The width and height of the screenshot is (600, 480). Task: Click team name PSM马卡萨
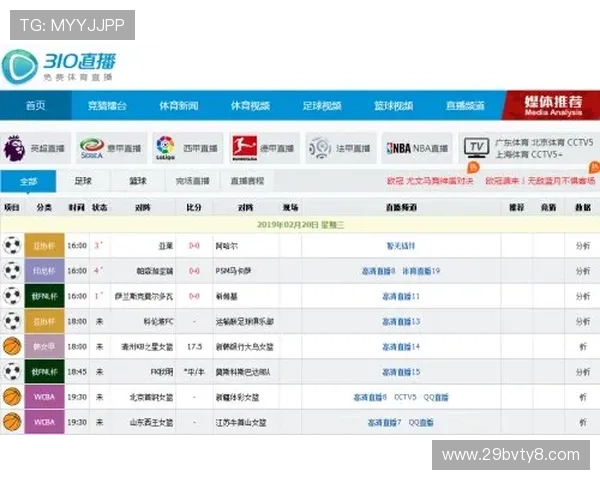point(233,271)
